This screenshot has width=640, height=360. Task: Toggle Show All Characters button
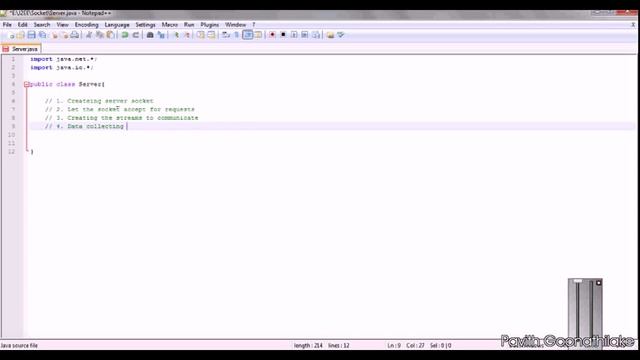click(236, 35)
